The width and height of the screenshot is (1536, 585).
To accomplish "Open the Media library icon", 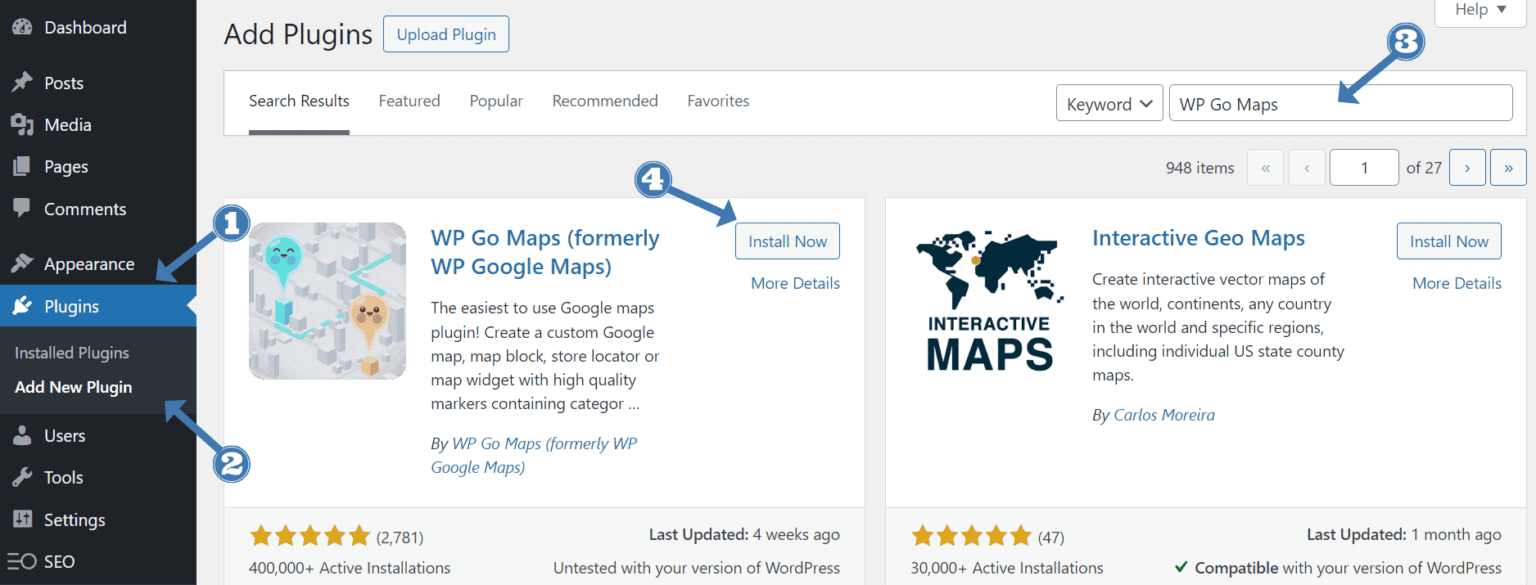I will 22,124.
